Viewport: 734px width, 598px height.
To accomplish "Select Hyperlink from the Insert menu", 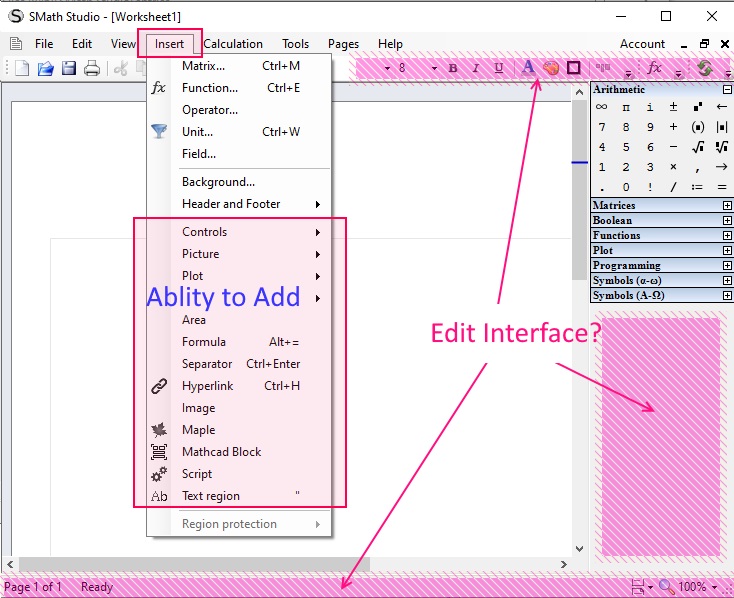I will [207, 386].
